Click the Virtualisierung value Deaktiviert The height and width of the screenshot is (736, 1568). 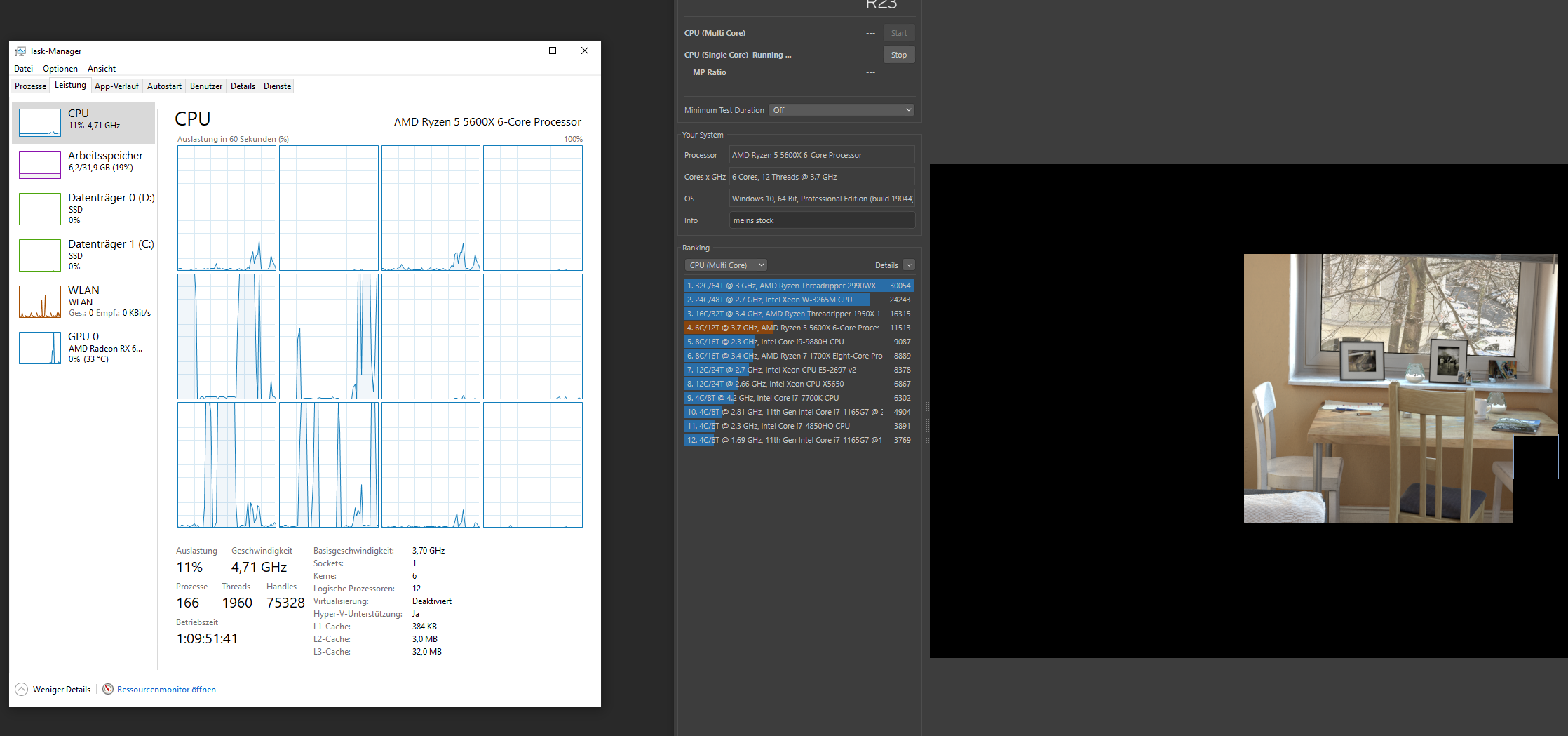(432, 601)
